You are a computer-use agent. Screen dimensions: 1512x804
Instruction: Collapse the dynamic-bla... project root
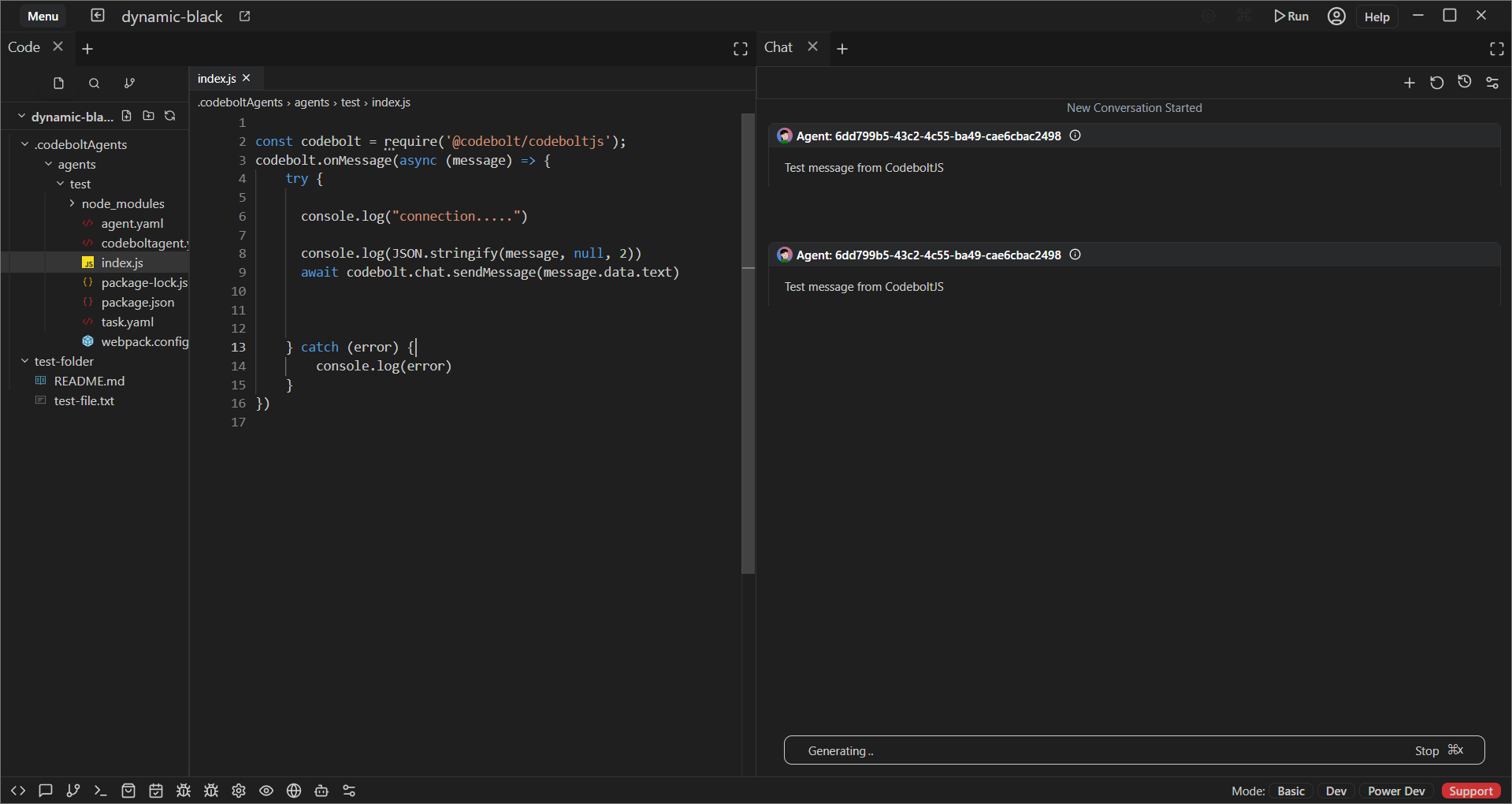21,117
